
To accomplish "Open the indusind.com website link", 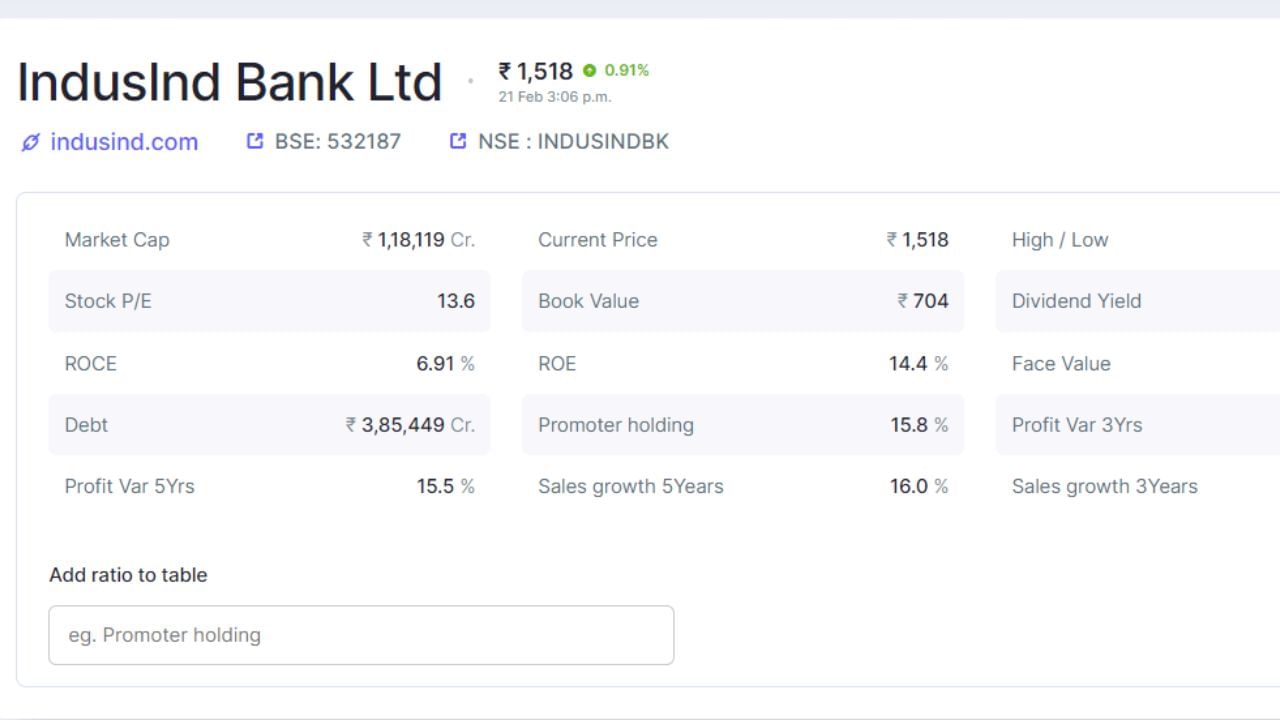I will [124, 142].
